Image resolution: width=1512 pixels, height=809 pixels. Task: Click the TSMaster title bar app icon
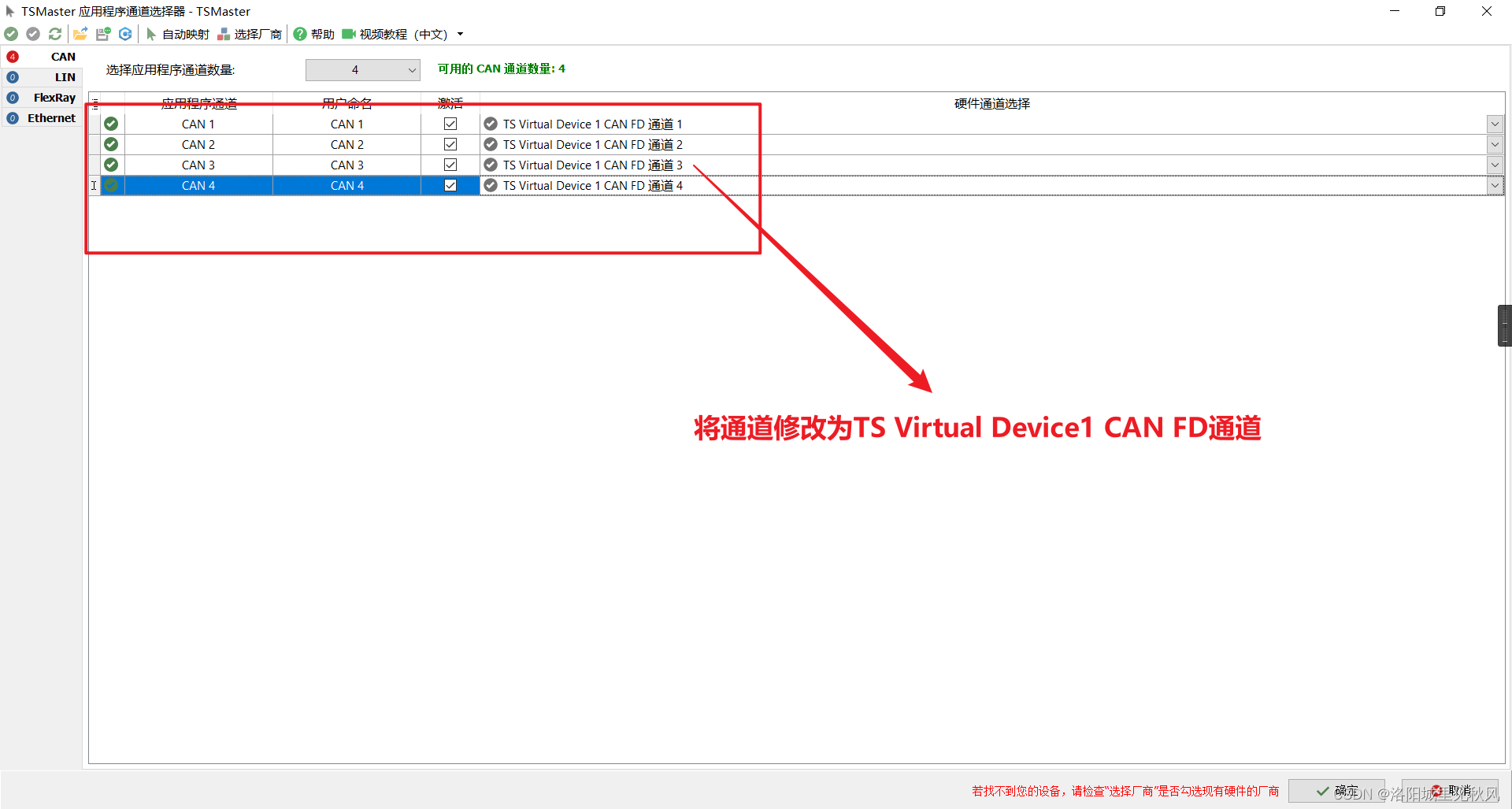pos(10,11)
